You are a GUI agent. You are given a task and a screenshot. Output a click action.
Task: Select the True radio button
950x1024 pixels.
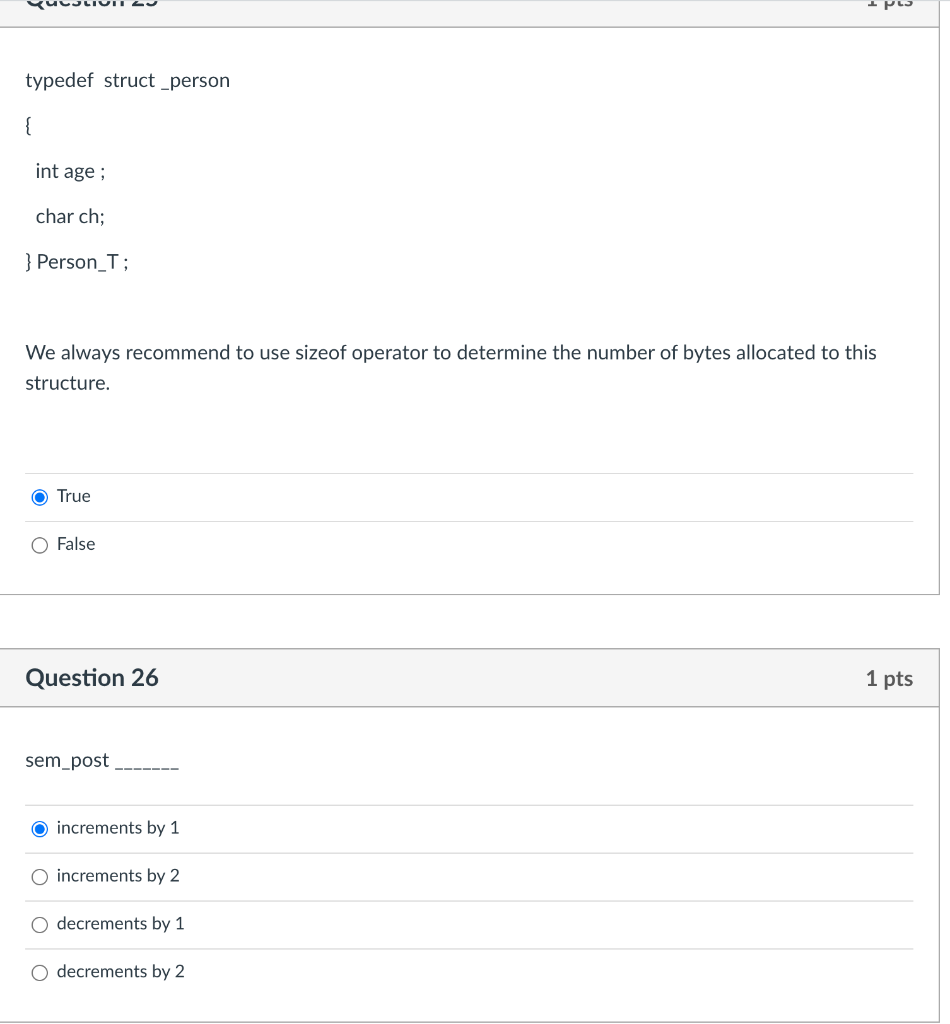[40, 498]
